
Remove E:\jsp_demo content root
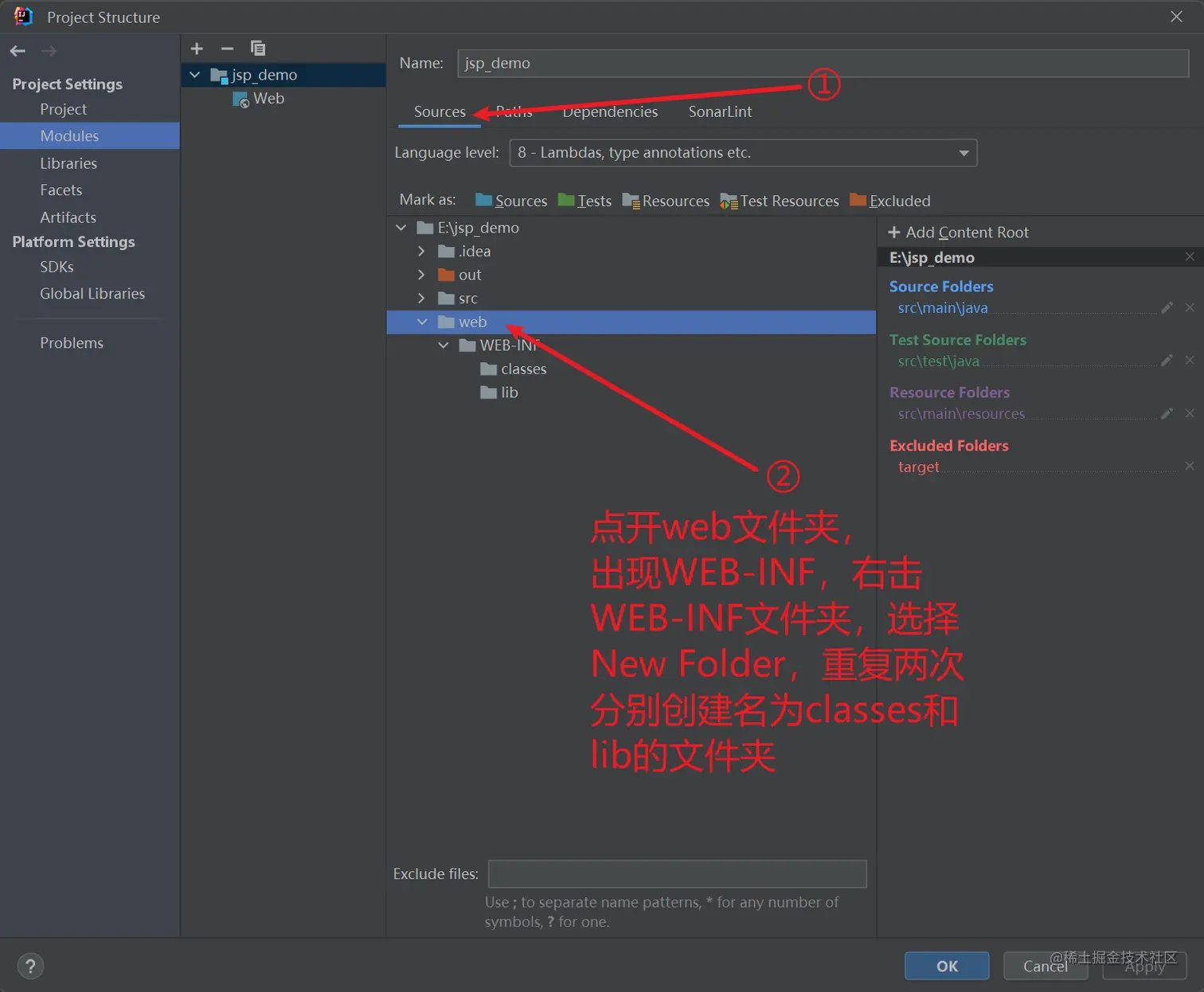(x=1190, y=256)
